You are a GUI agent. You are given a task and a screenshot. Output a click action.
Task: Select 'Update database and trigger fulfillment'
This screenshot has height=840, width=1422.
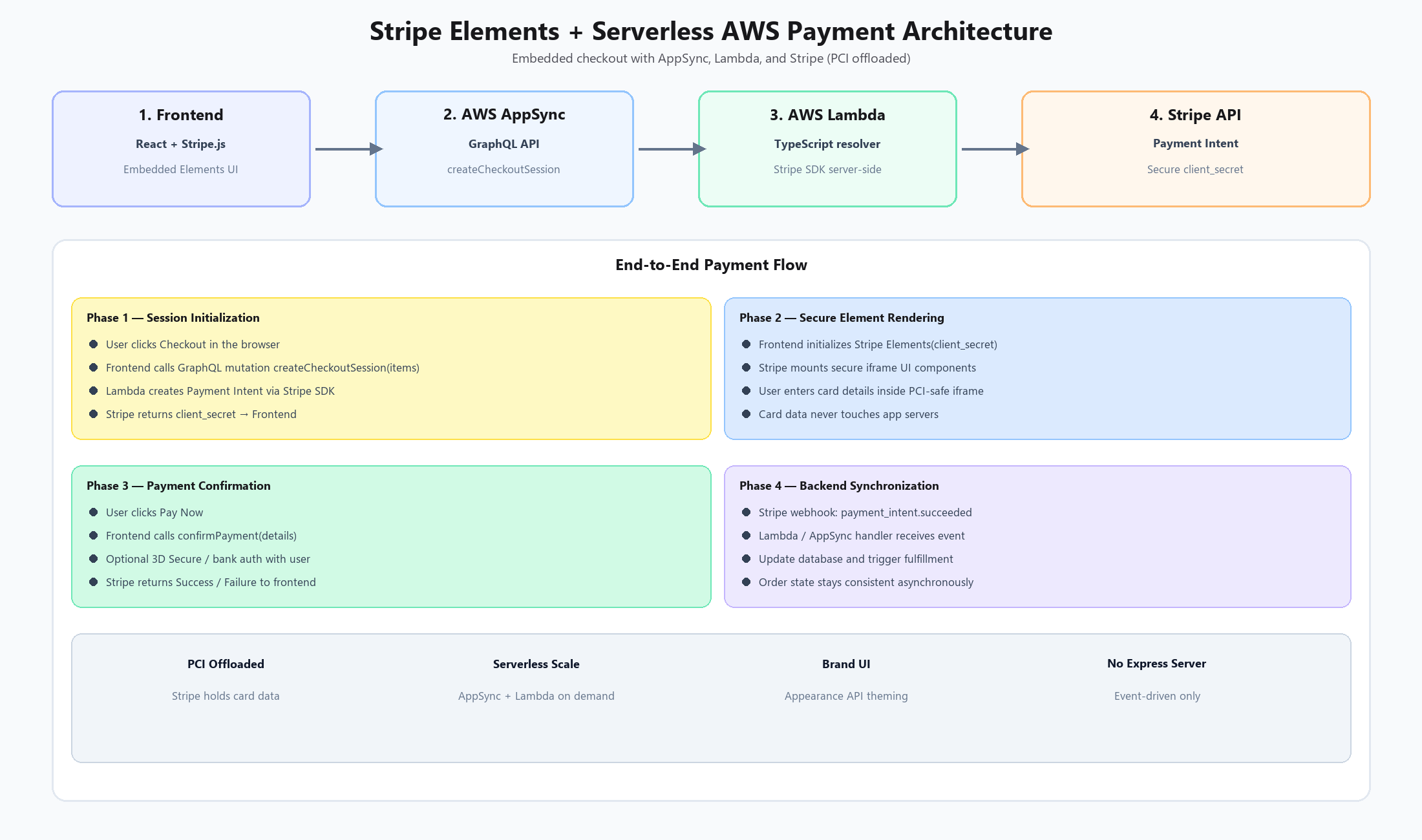[x=856, y=559]
